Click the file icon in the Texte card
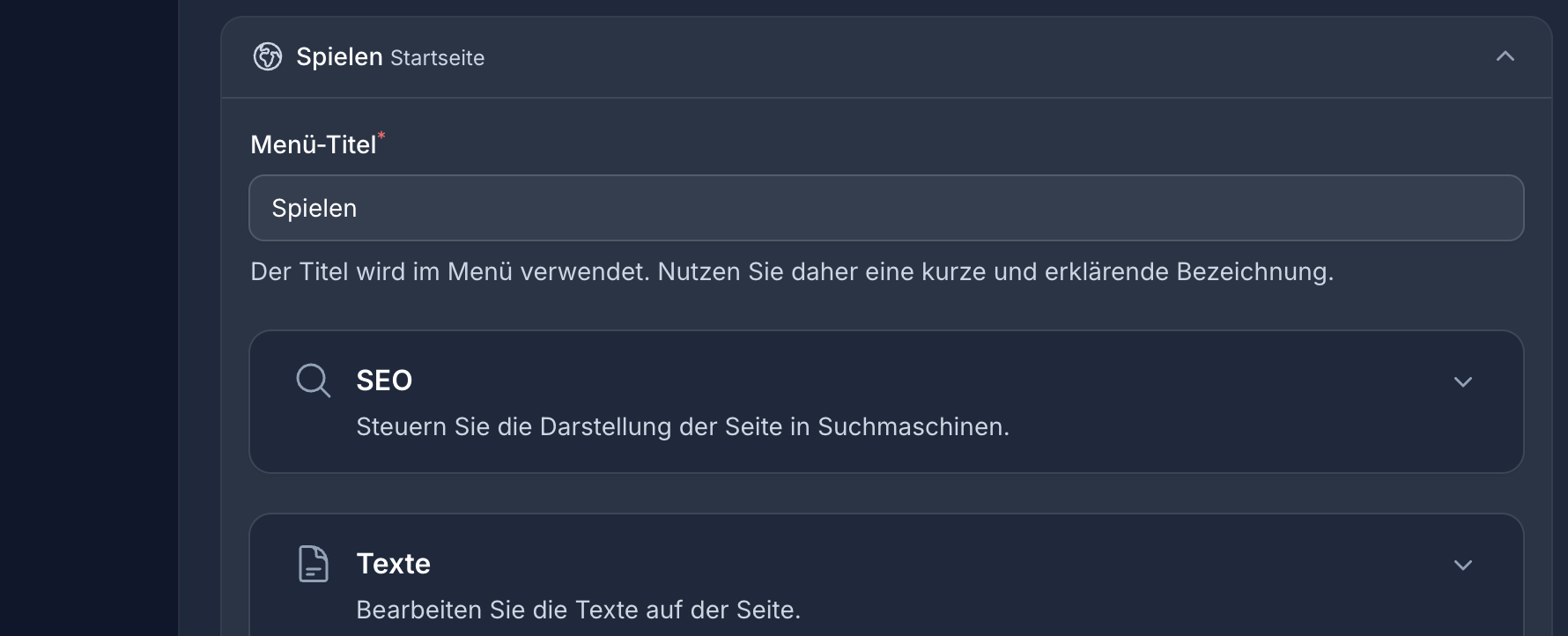 coord(313,564)
